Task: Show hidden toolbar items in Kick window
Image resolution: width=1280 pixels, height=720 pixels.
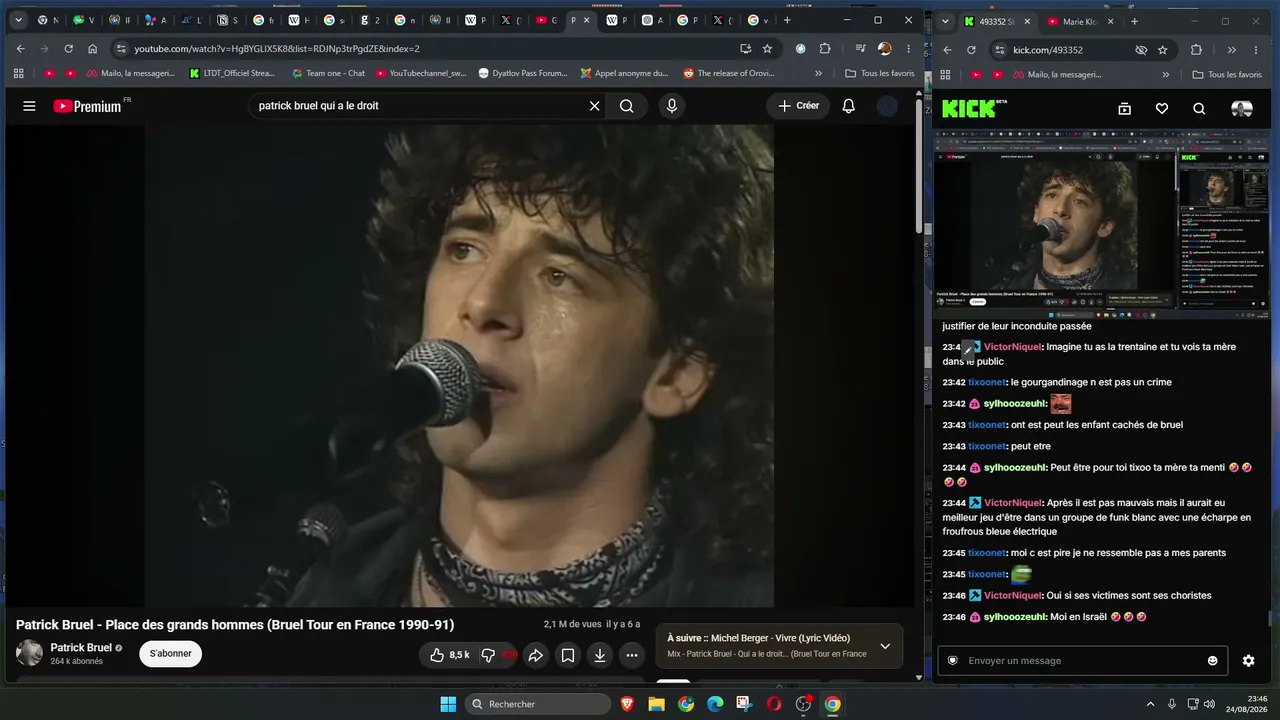Action: pyautogui.click(x=1231, y=50)
